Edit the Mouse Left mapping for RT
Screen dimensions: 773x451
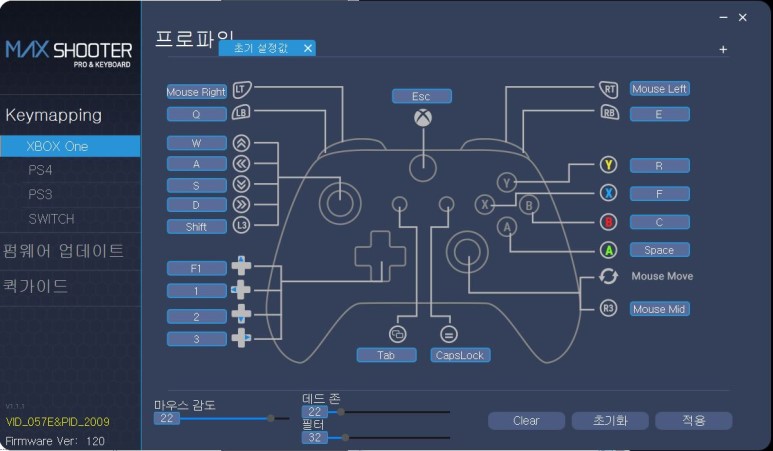[660, 89]
